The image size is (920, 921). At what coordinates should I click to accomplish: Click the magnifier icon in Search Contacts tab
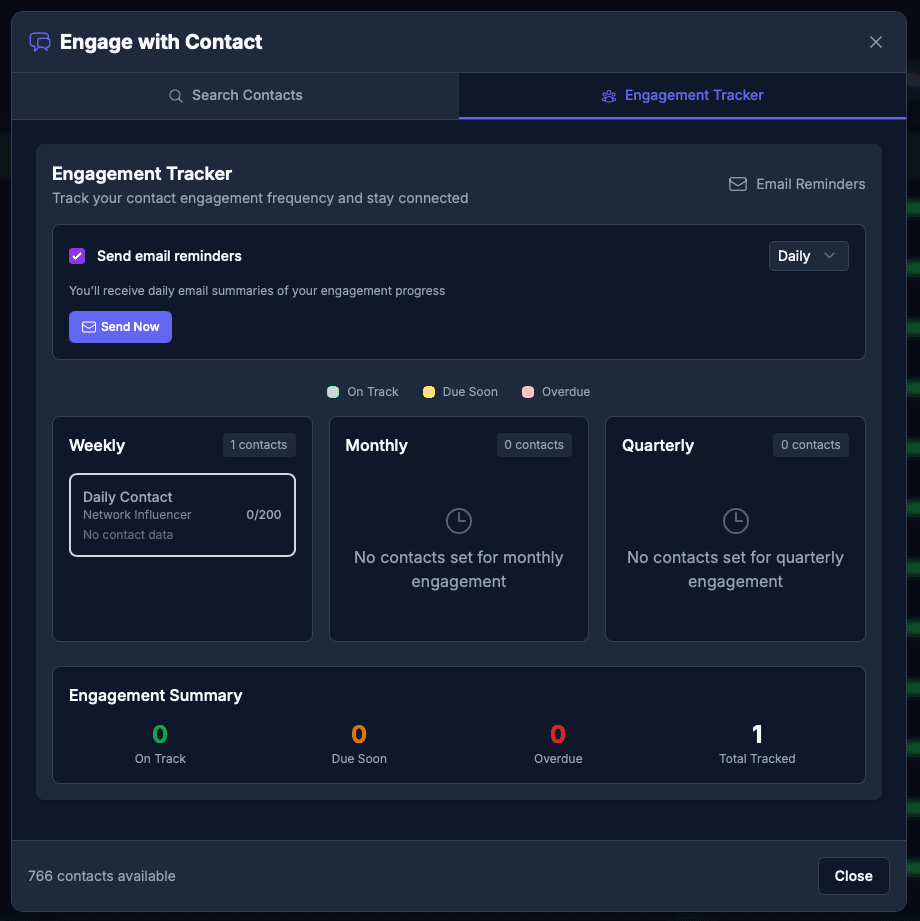176,96
